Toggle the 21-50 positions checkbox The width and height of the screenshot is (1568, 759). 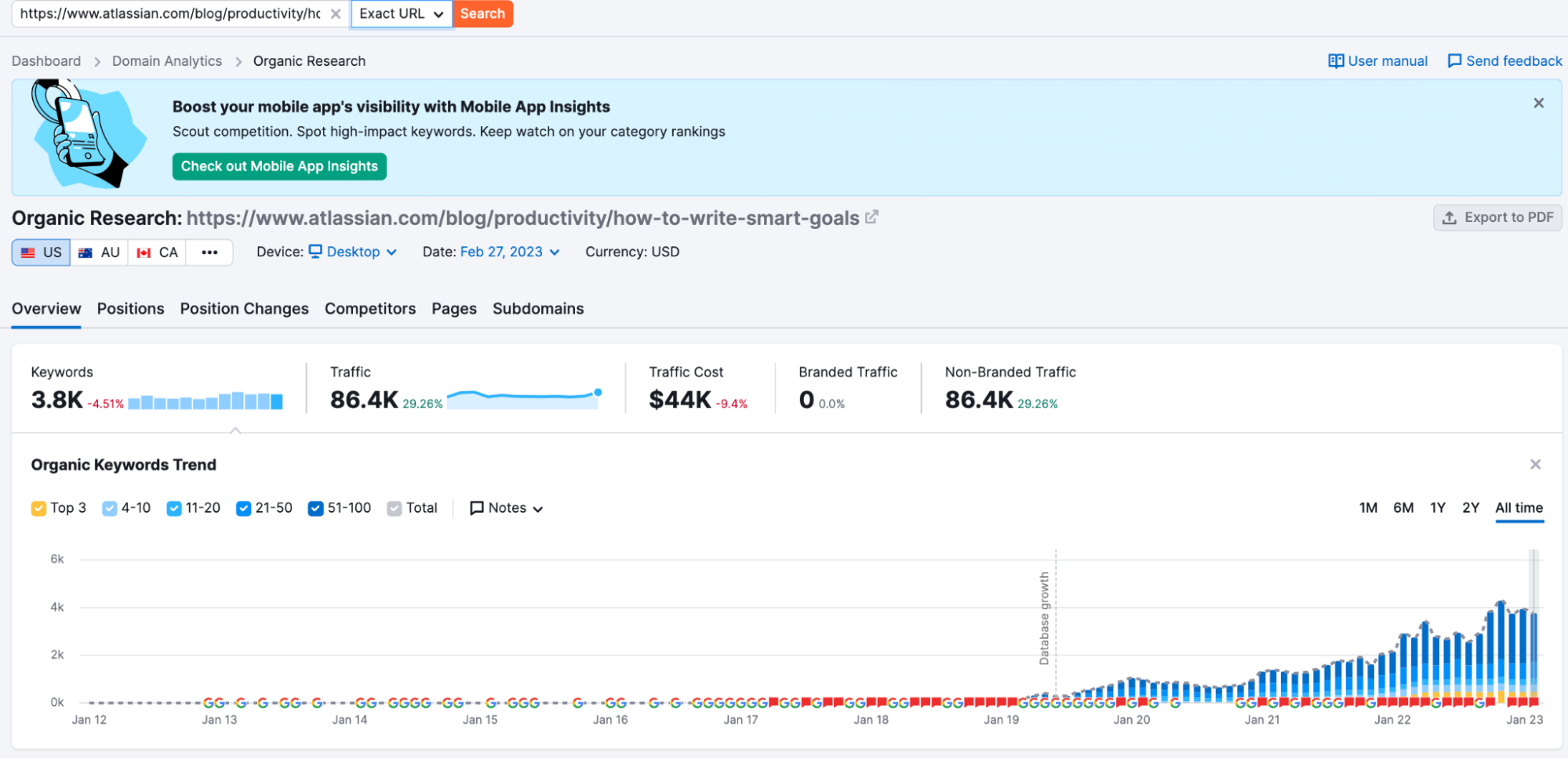pyautogui.click(x=243, y=509)
